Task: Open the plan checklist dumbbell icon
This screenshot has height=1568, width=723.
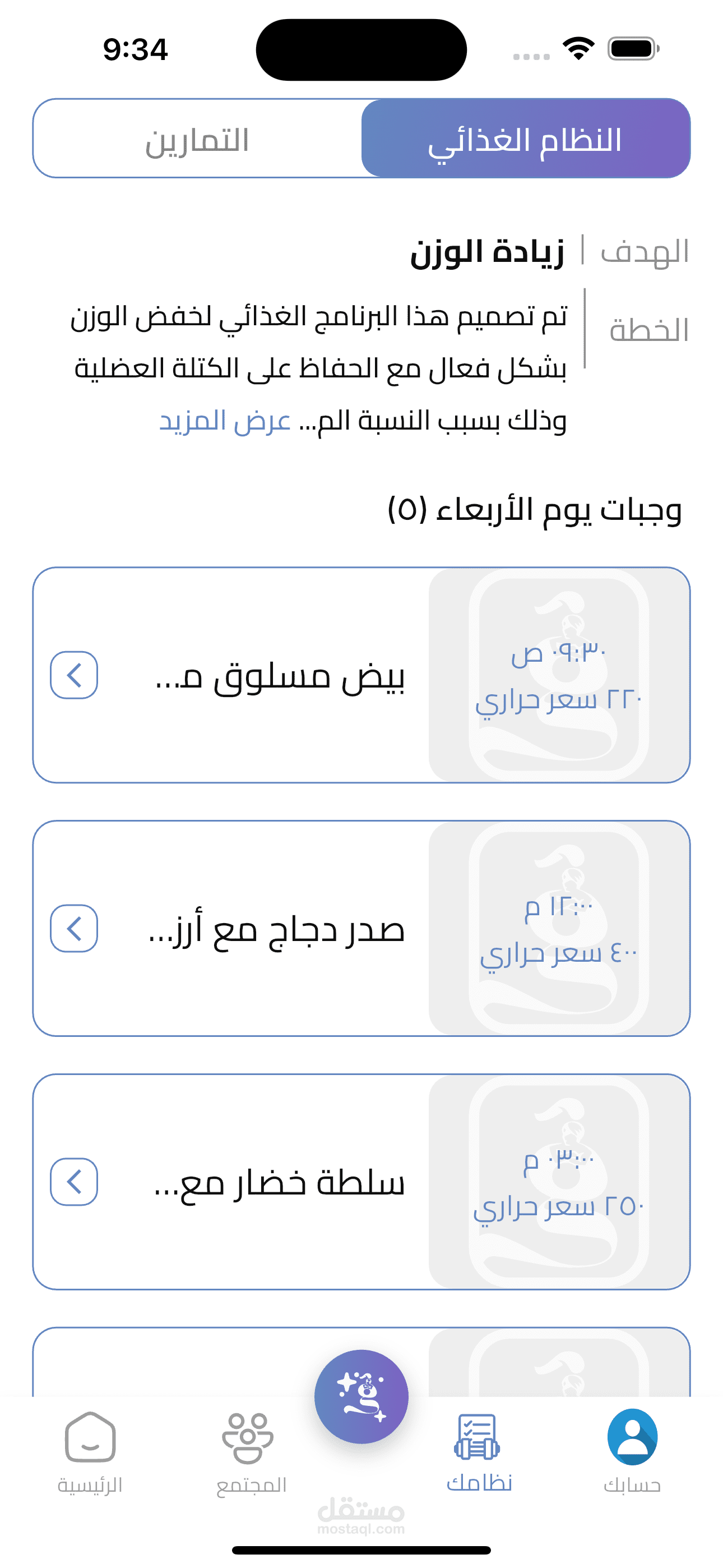Action: coord(477,1437)
